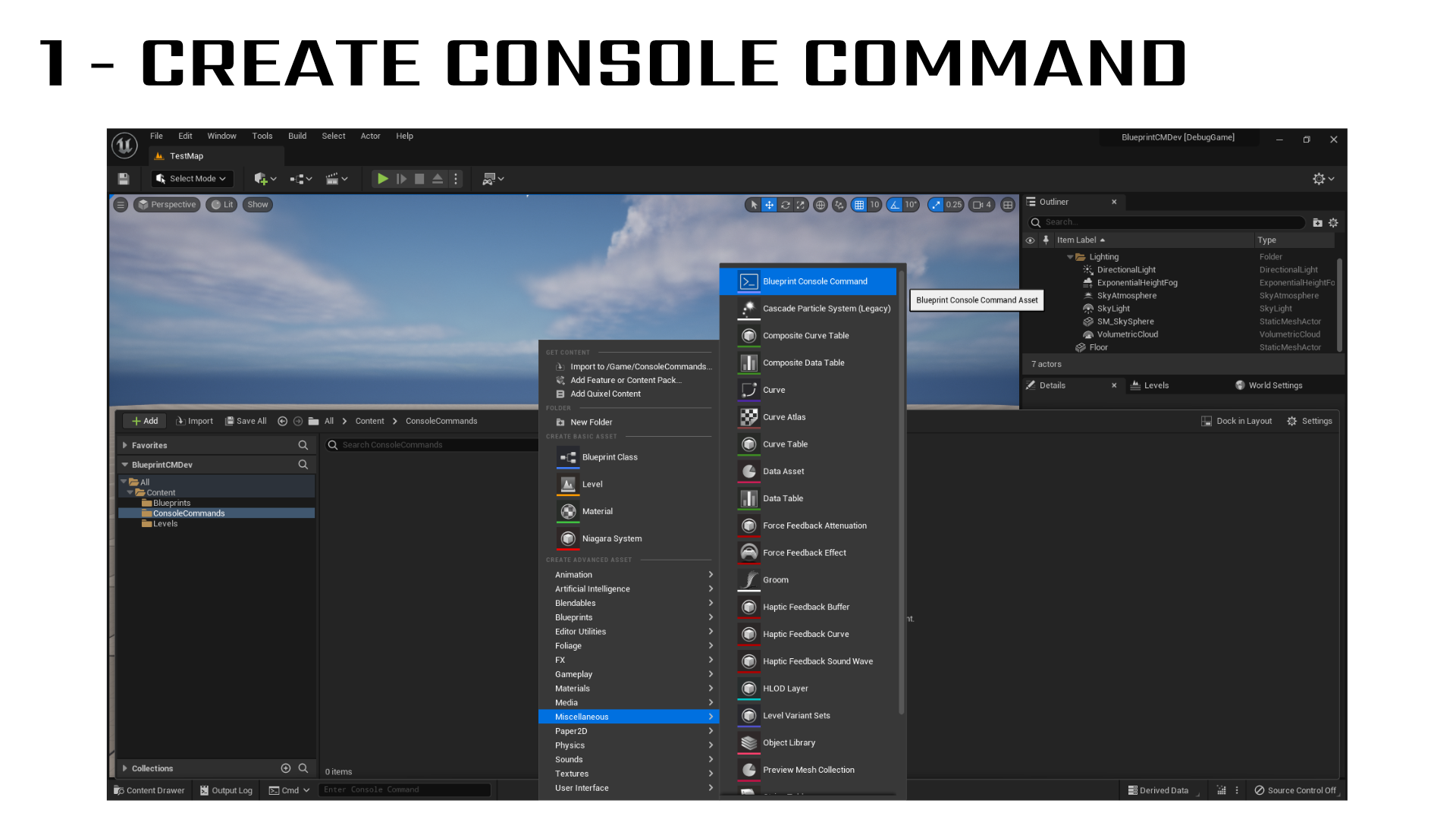Viewport: 1456px width, 819px height.
Task: Open the Window menu
Action: [x=221, y=136]
